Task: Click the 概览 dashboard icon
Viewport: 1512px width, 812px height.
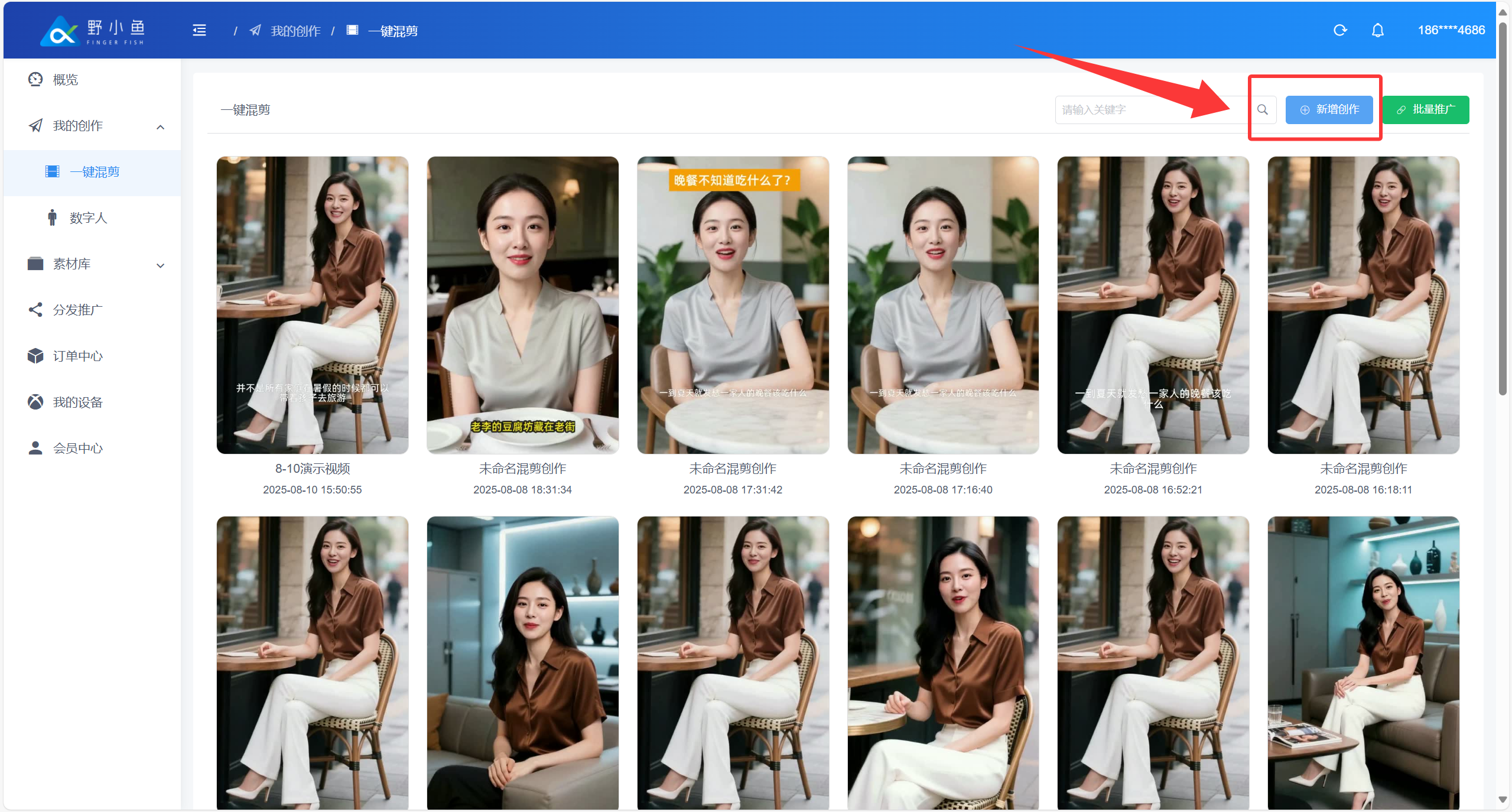Action: click(35, 79)
